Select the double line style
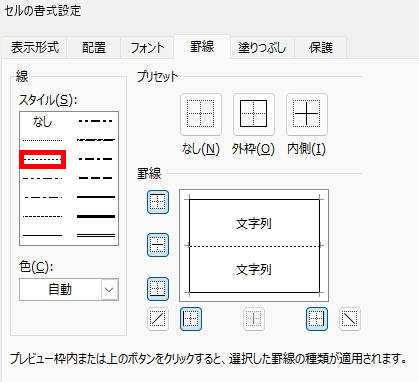The image size is (419, 382). (x=96, y=235)
